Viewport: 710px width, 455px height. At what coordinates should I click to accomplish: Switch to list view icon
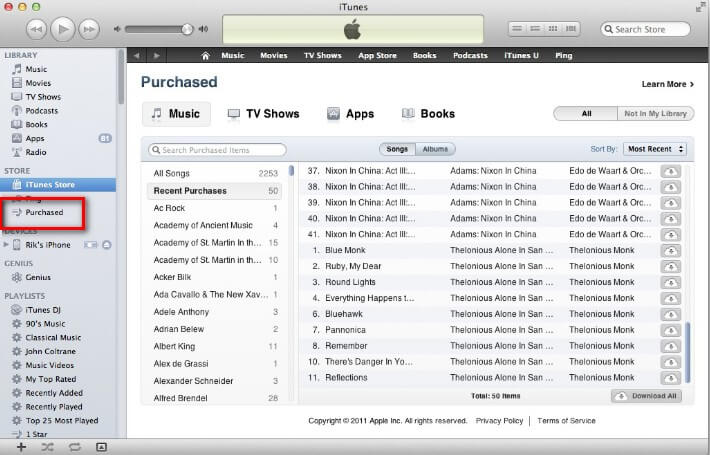point(517,29)
